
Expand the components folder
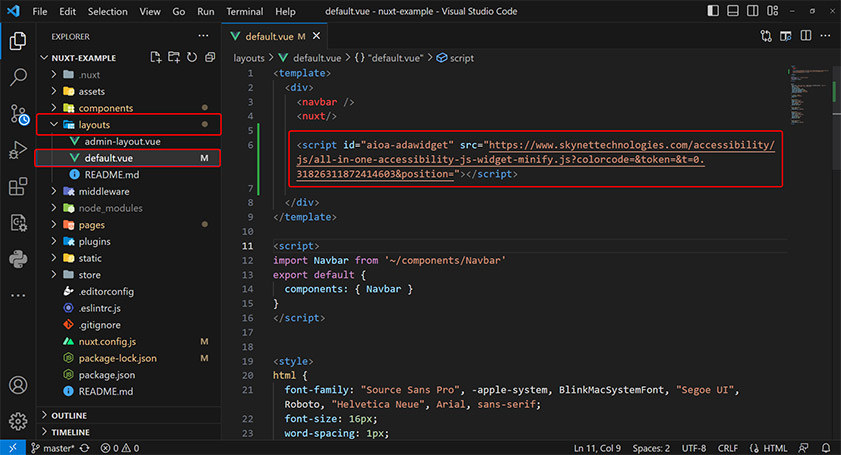point(106,108)
